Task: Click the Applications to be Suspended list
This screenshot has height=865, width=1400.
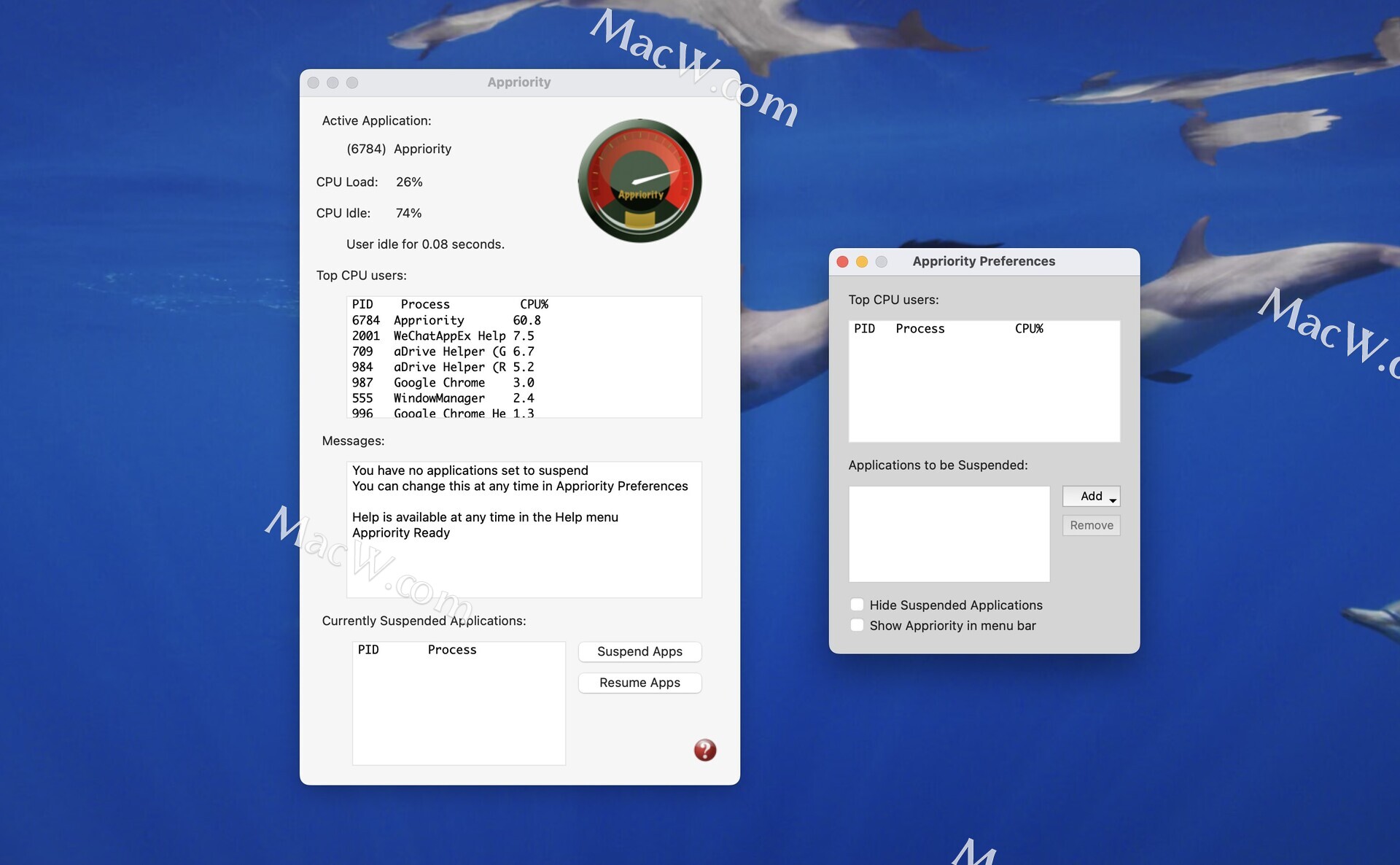Action: (949, 534)
